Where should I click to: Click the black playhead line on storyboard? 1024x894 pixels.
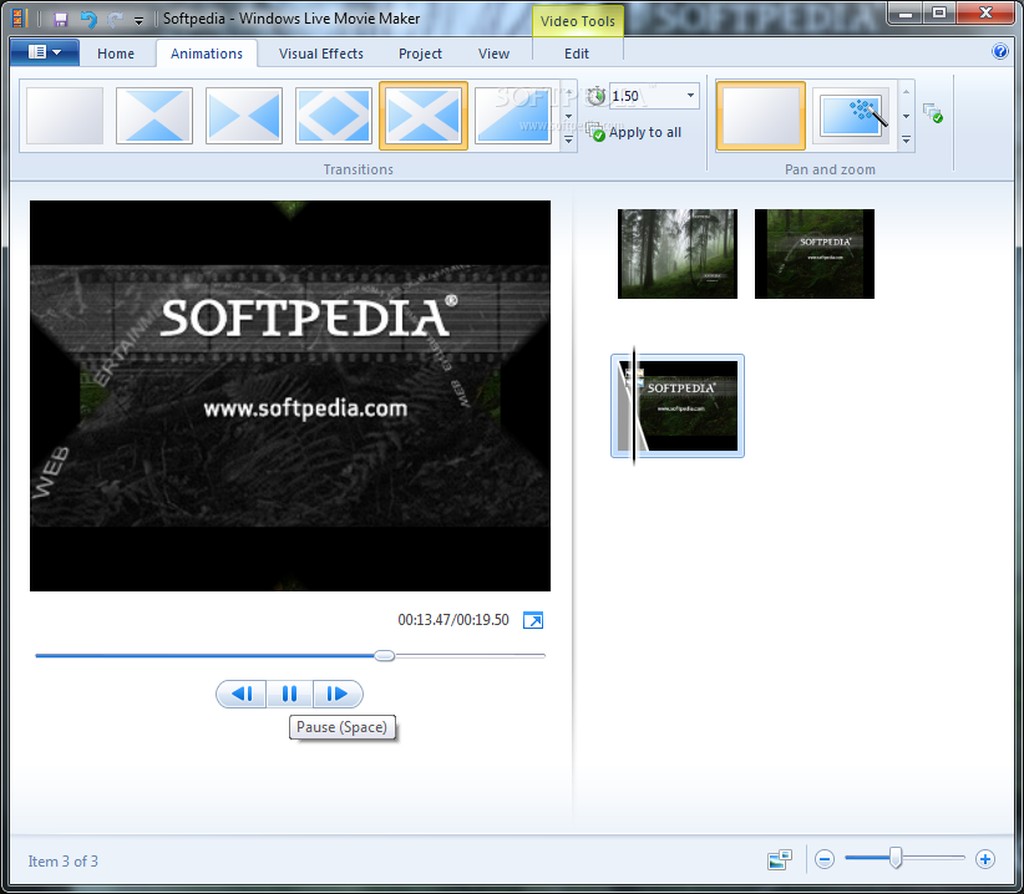633,406
